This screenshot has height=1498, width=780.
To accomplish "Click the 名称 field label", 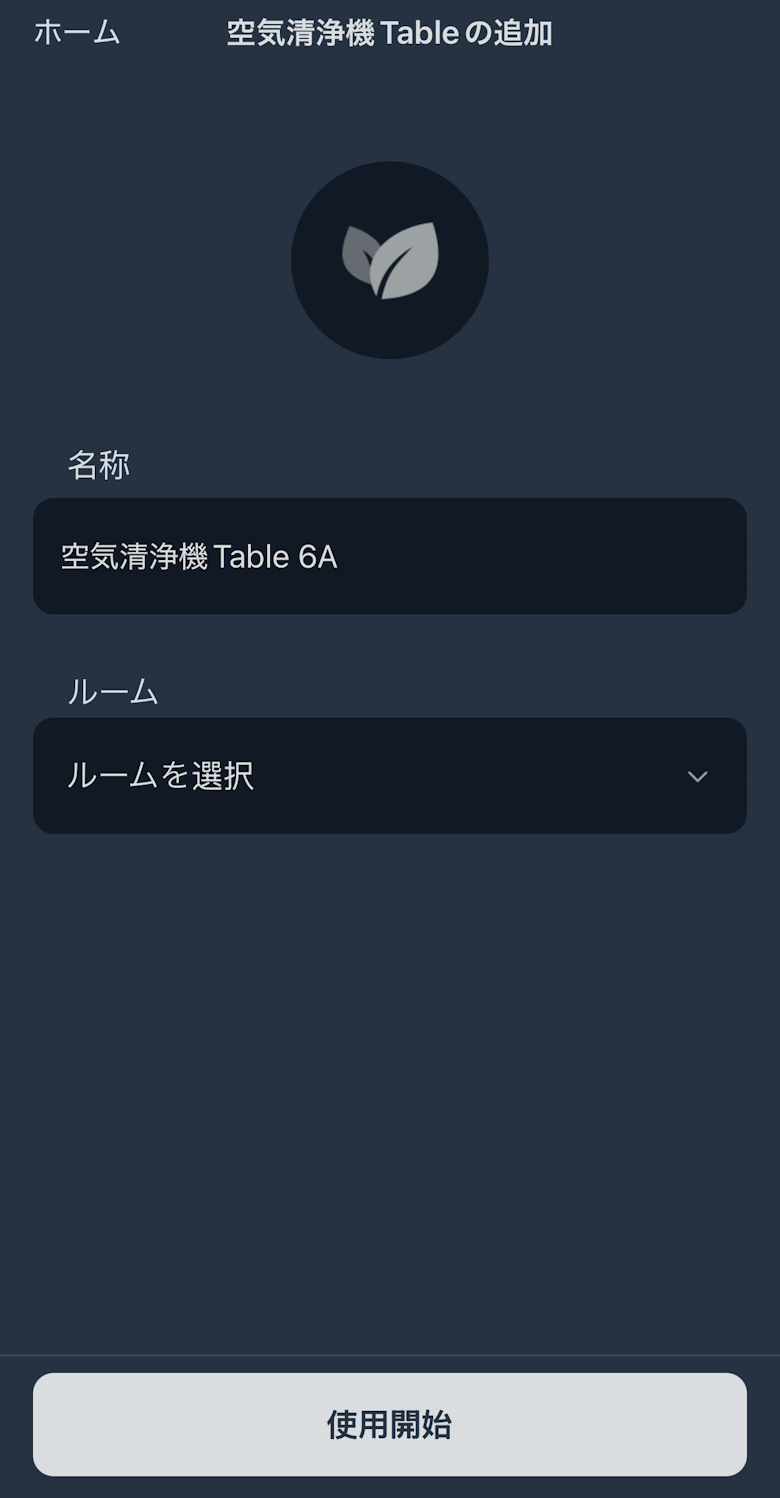I will 98,465.
